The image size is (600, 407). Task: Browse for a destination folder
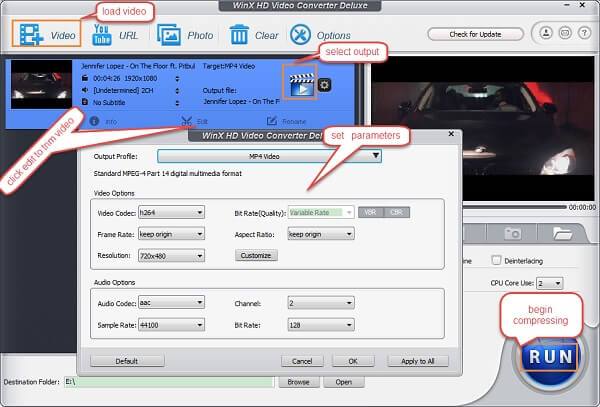pos(299,382)
